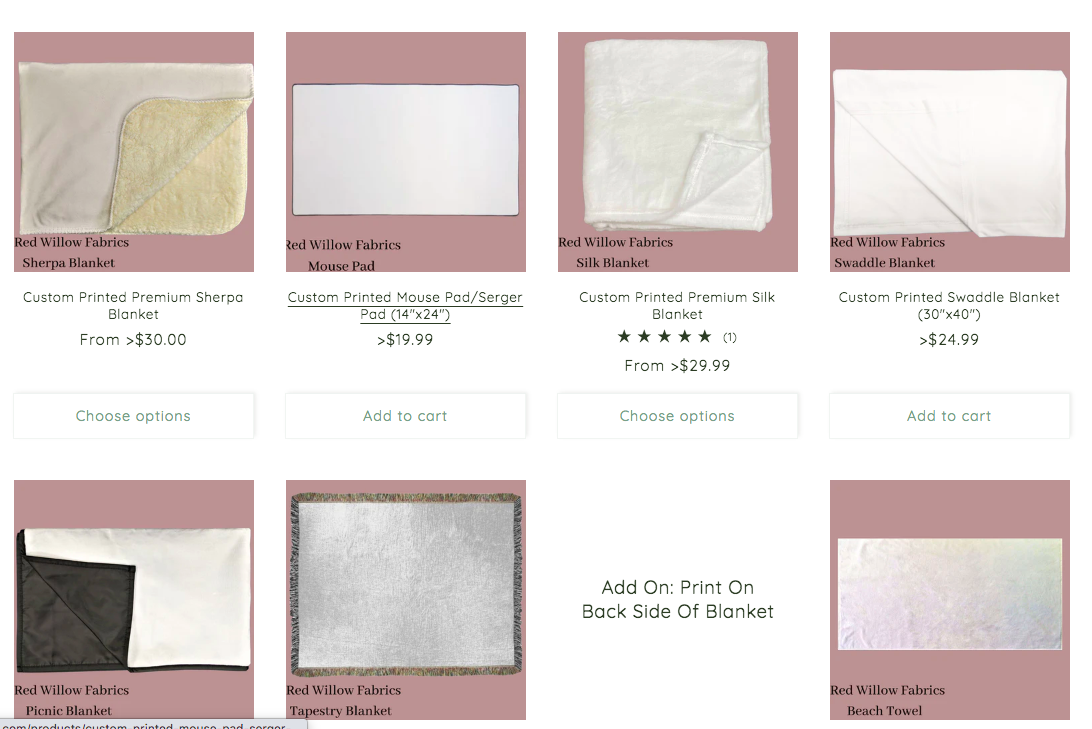Add the Mouse Pad/Serger Pad to cart

point(405,416)
